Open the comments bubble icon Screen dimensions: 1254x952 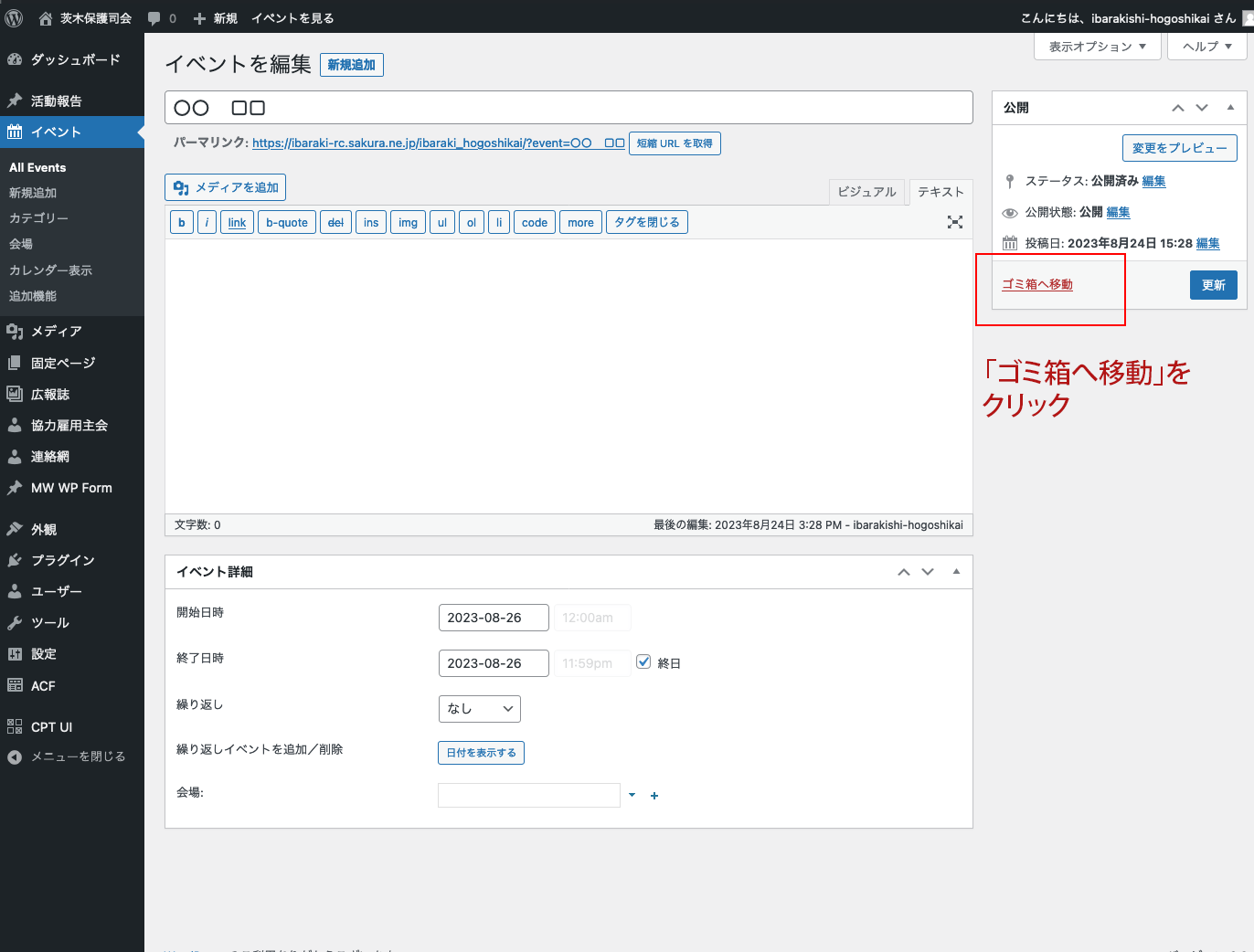(154, 18)
